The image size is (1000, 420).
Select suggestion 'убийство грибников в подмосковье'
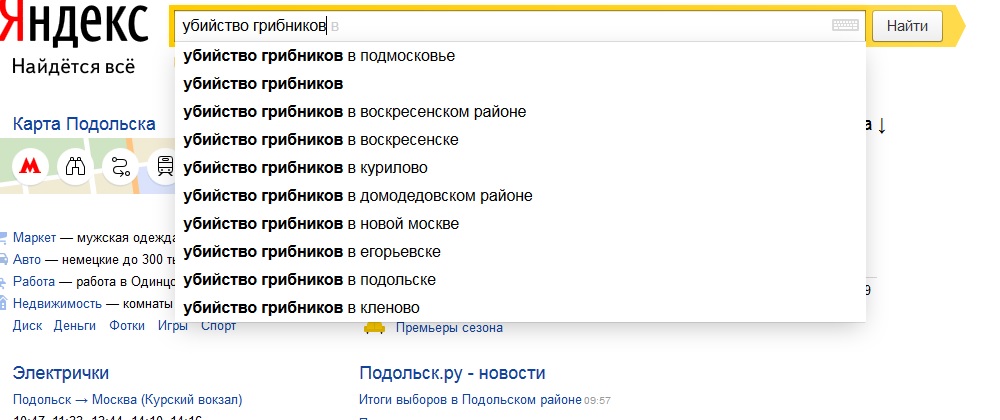(x=319, y=56)
